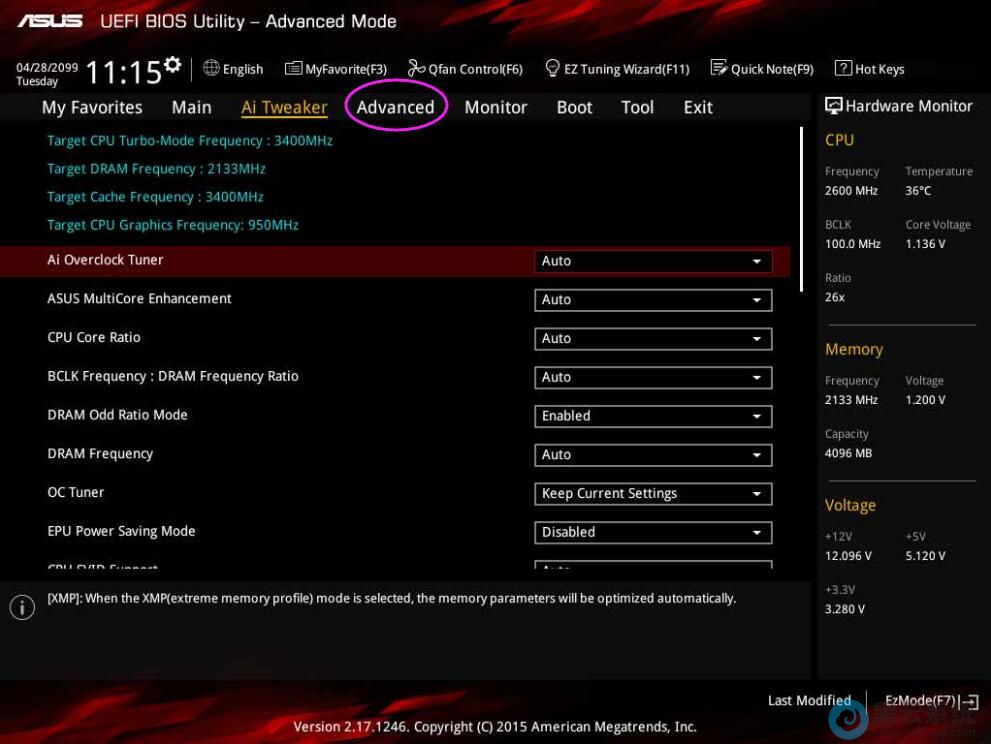Click the globe language icon

(211, 68)
